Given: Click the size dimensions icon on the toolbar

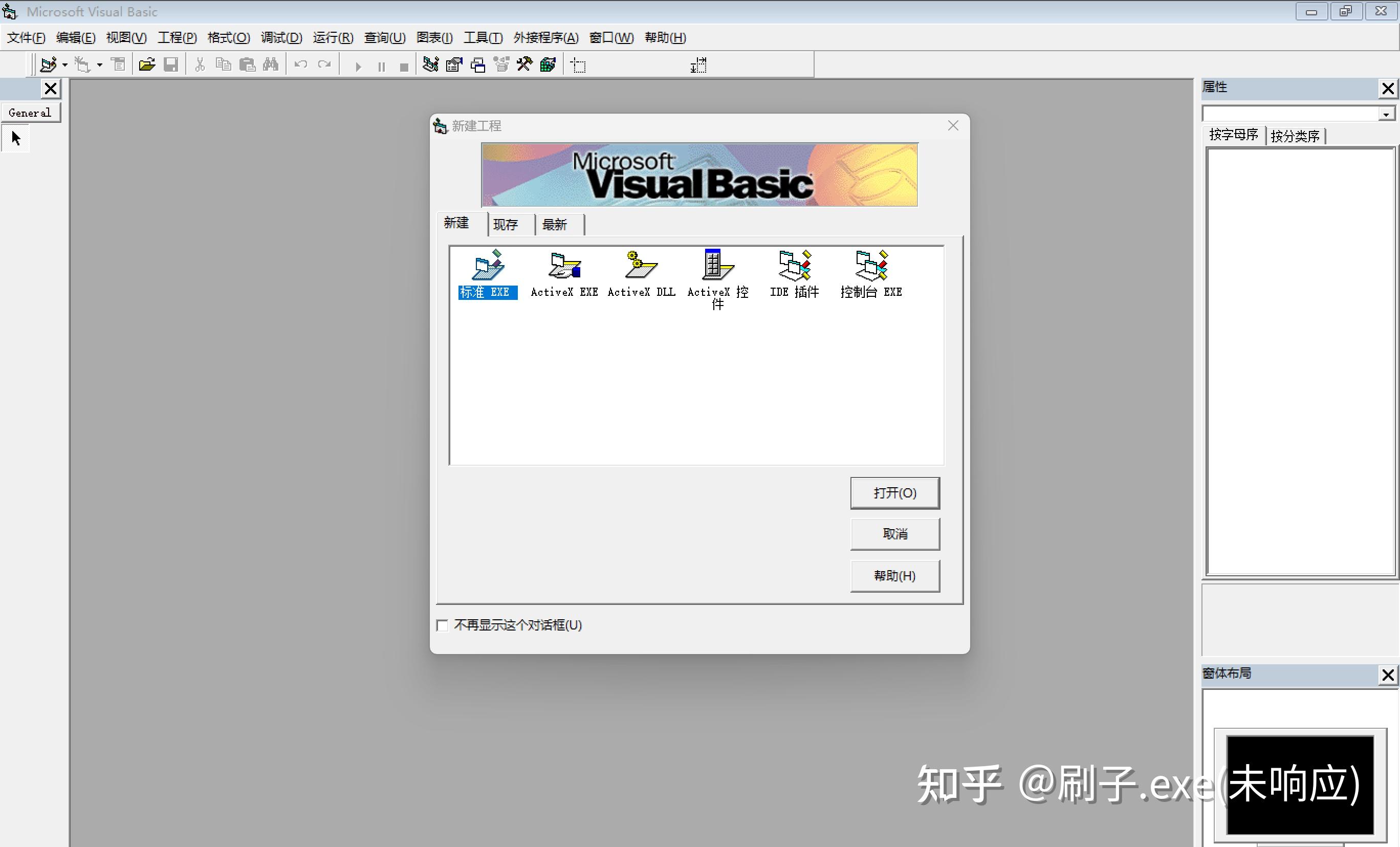Looking at the screenshot, I should pyautogui.click(x=698, y=66).
